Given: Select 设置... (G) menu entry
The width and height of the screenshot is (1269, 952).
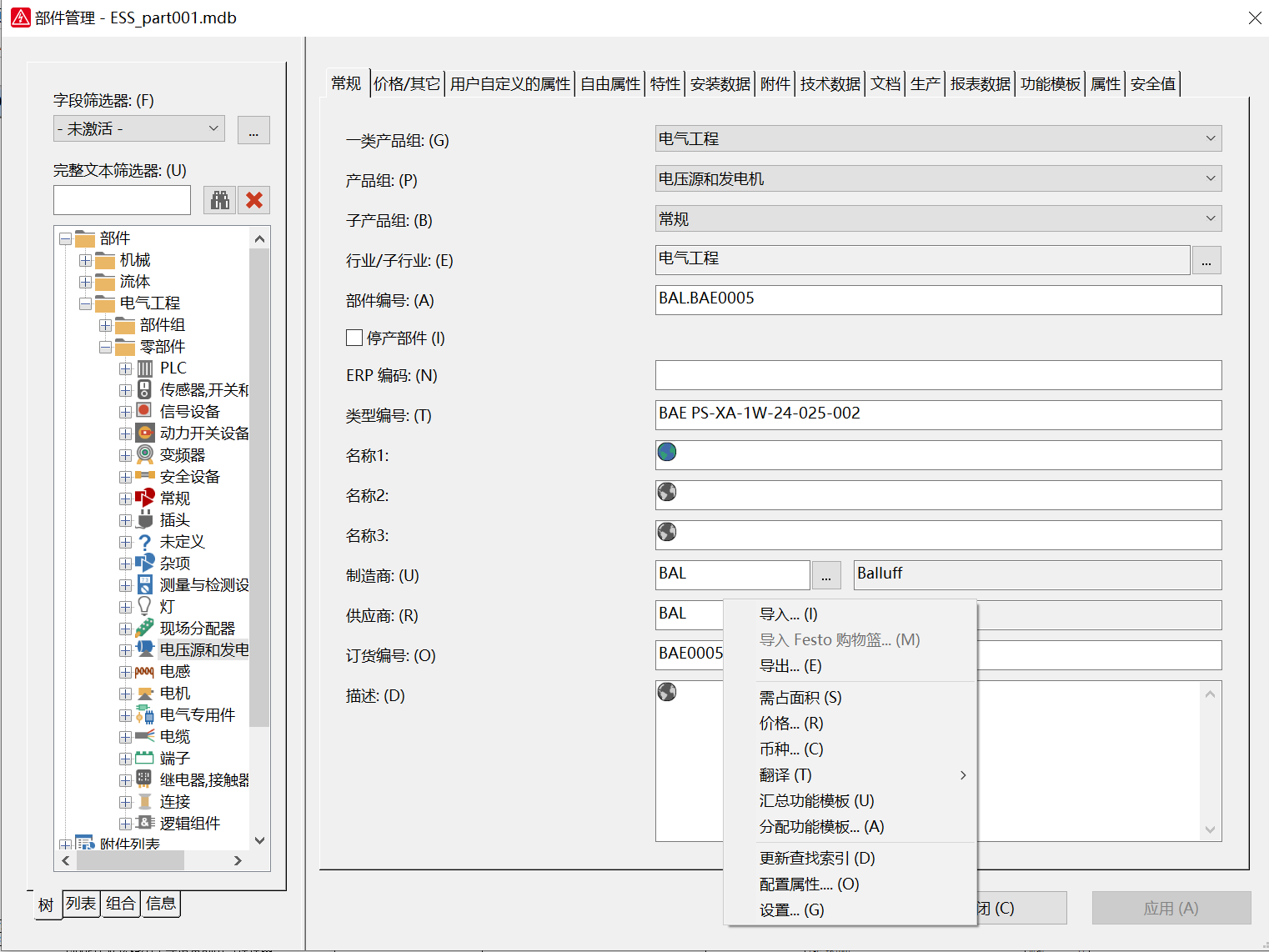Looking at the screenshot, I should pos(850,909).
